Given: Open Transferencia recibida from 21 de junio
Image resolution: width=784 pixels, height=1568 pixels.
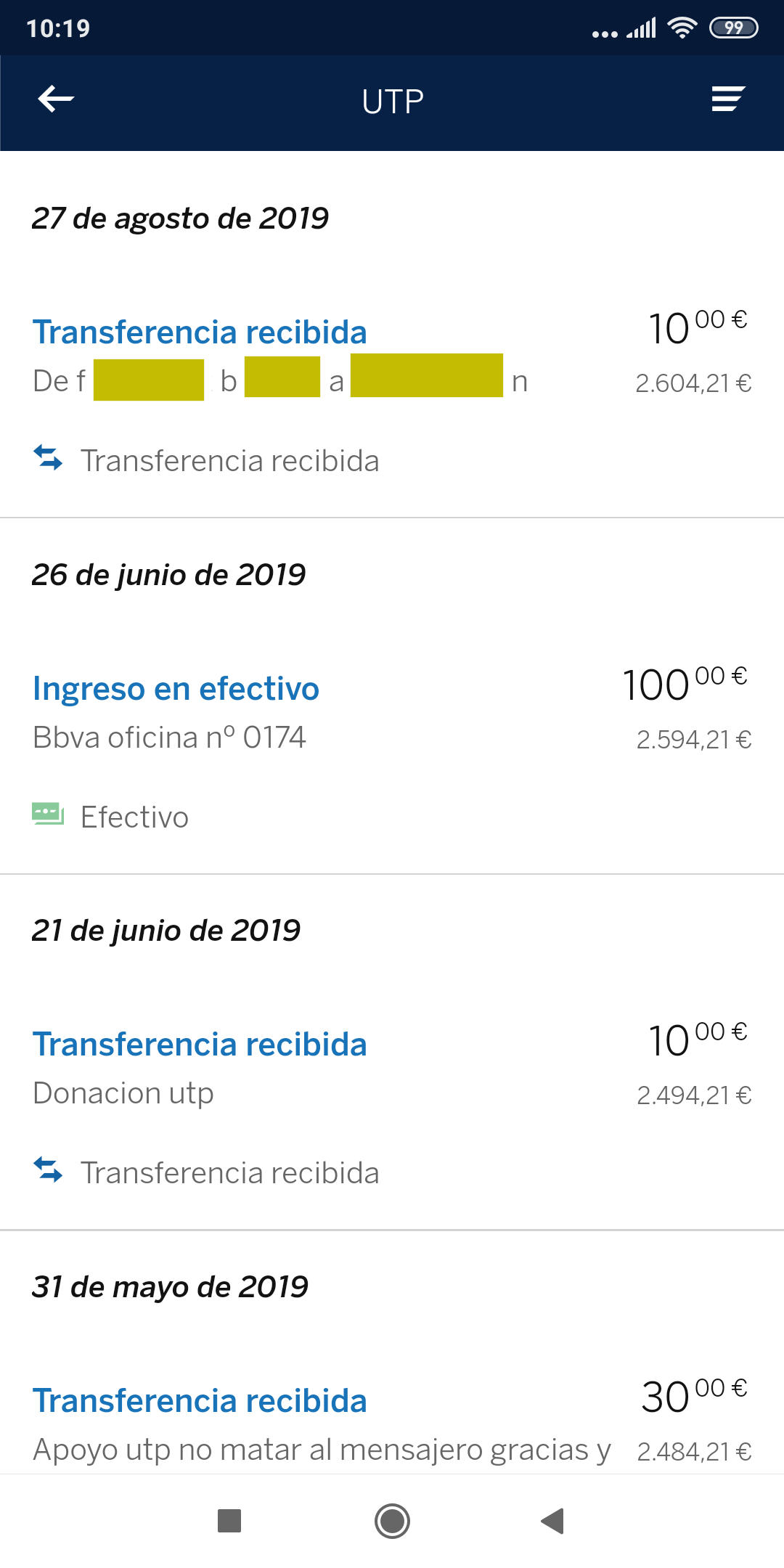Looking at the screenshot, I should tap(200, 1045).
